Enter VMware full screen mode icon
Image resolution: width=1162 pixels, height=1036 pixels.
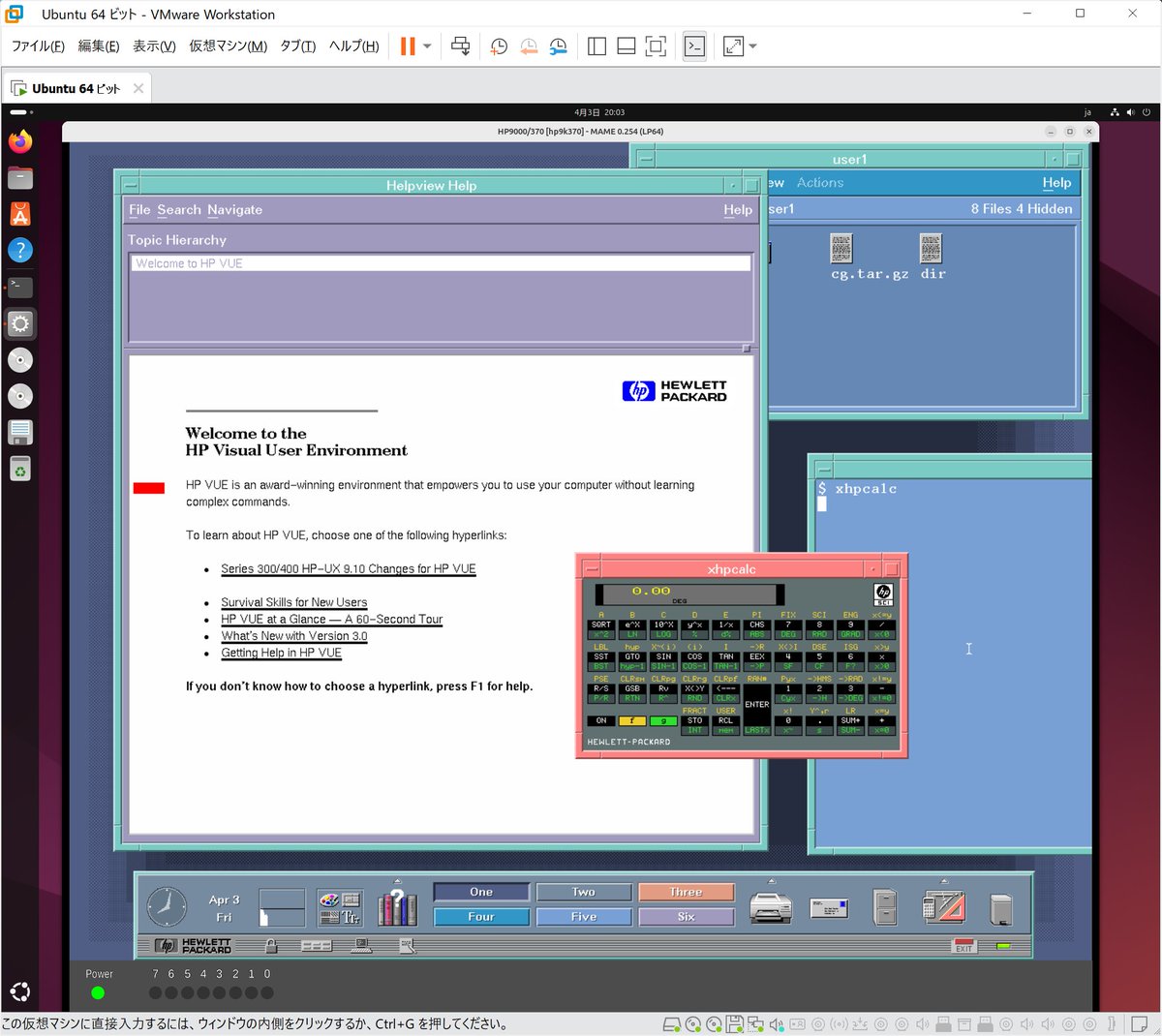click(656, 46)
